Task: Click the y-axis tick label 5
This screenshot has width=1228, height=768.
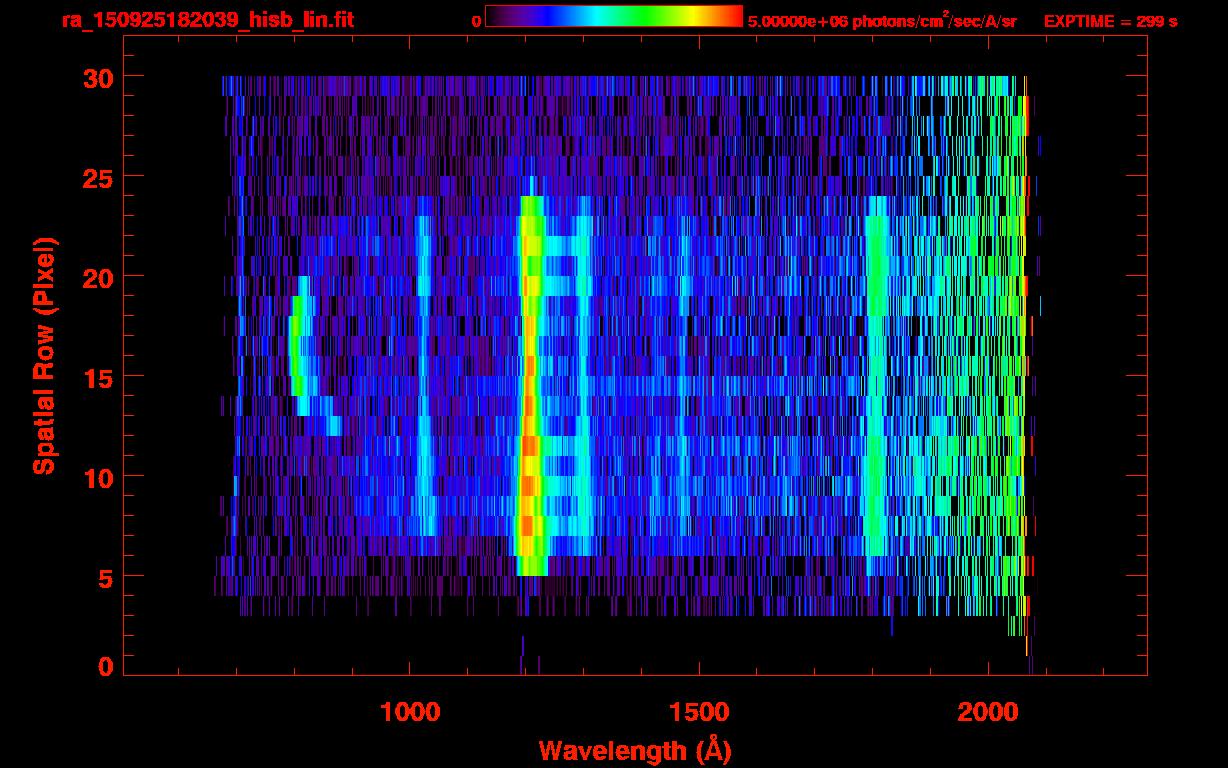Action: [106, 577]
